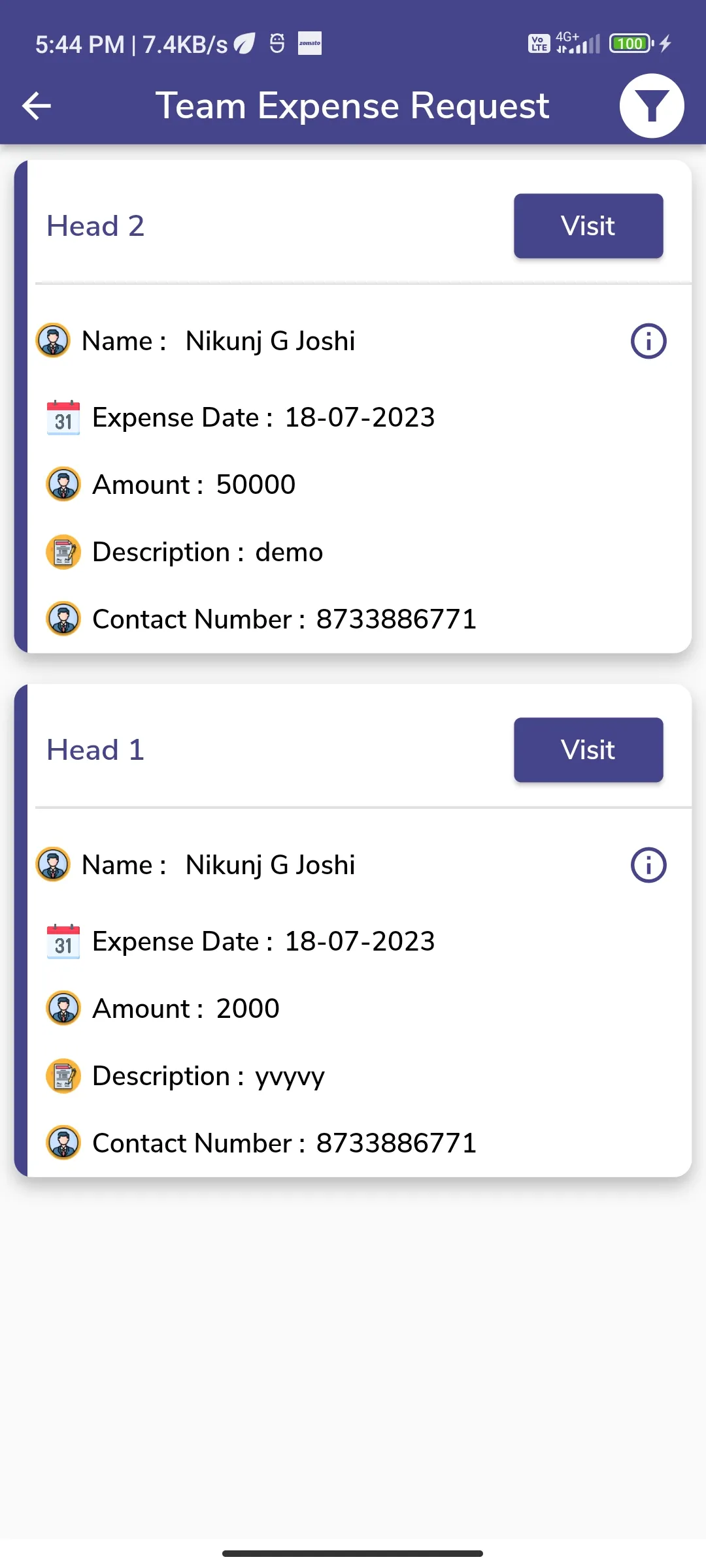Tap contact icon in Head 2 card
The image size is (706, 1568).
pyautogui.click(x=63, y=619)
